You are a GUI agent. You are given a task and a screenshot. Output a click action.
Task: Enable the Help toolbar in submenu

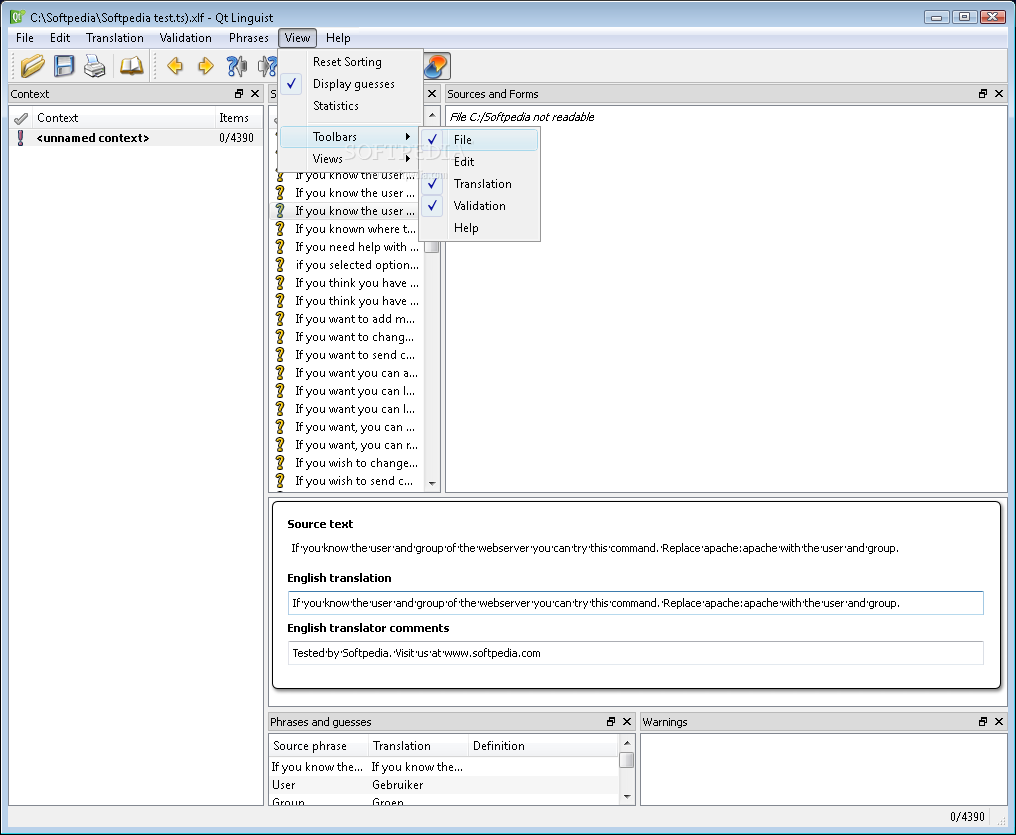click(479, 227)
